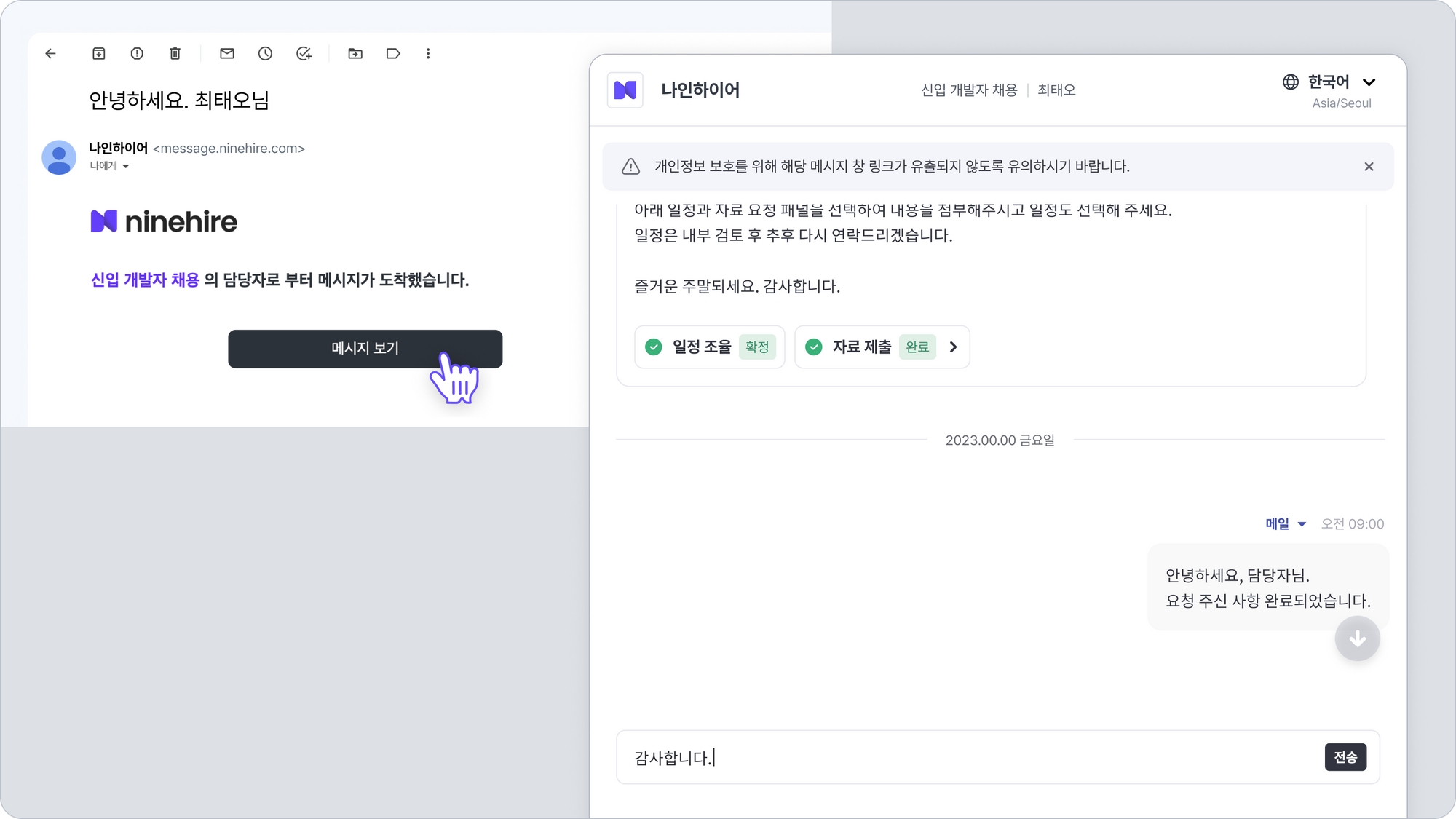
Task: Open the 일정 조율 확정 panel
Action: coord(709,347)
